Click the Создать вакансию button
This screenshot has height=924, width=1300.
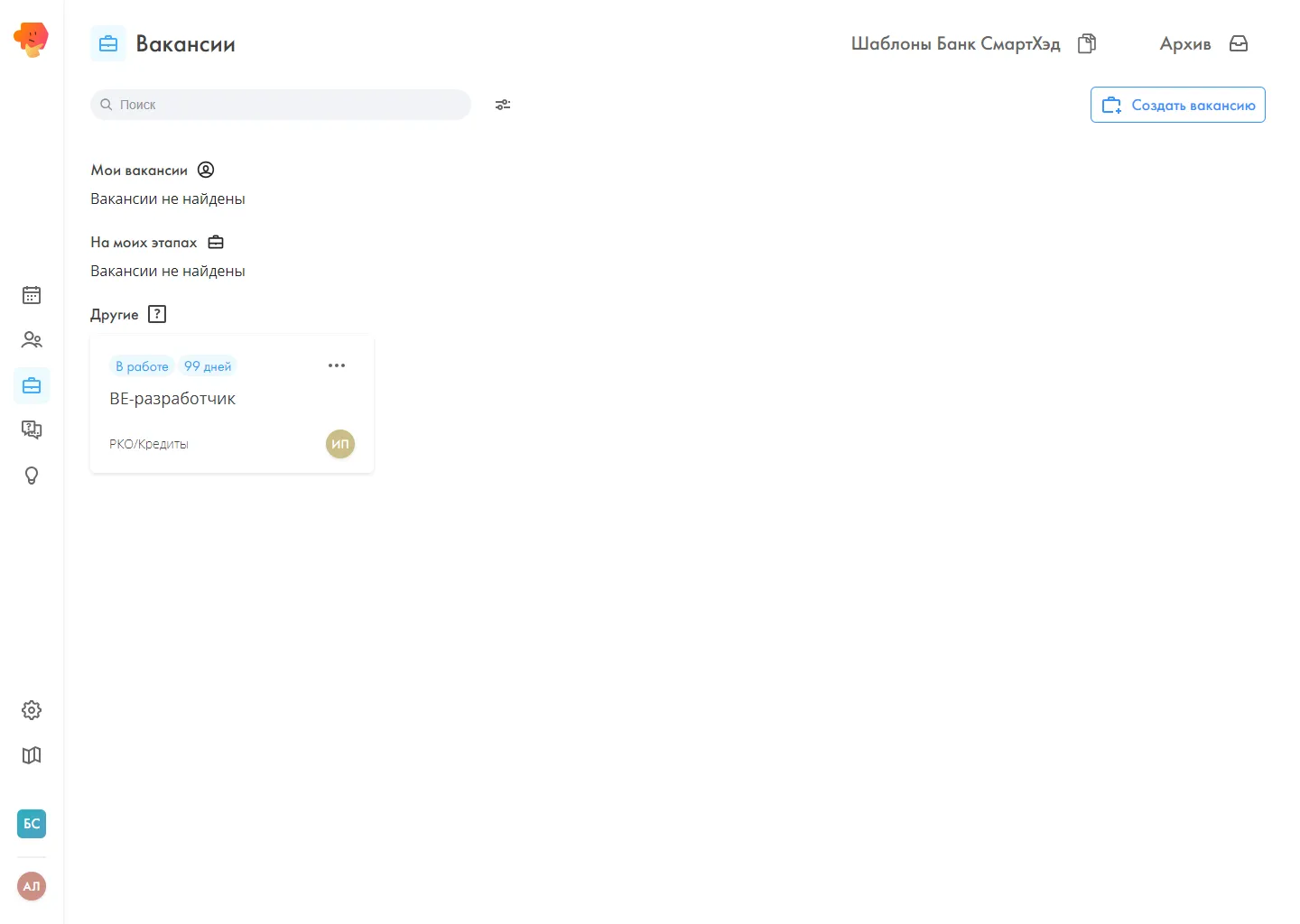click(1178, 105)
